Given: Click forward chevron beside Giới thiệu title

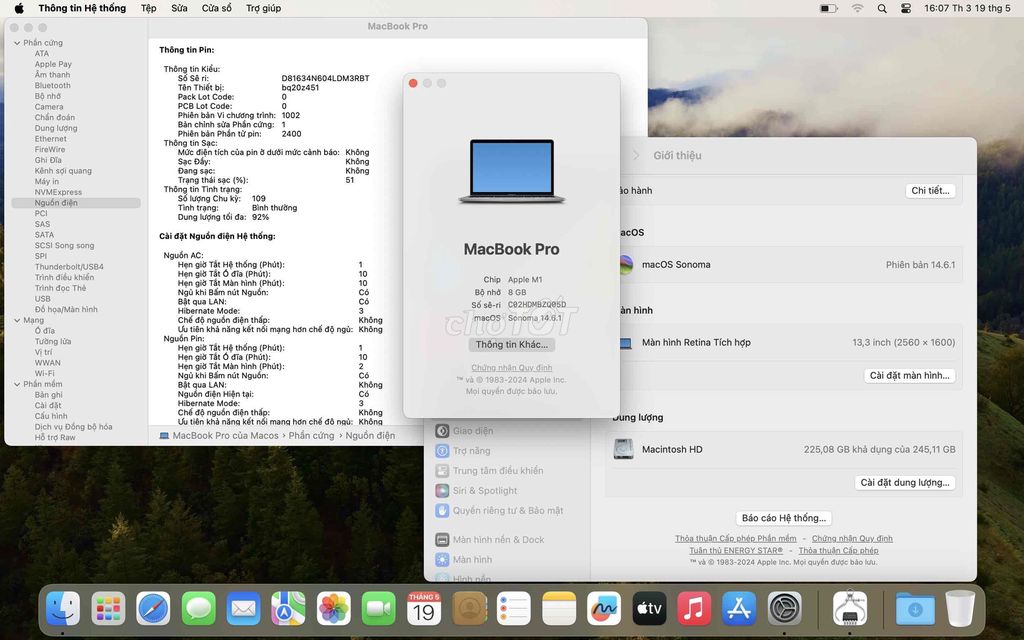Looking at the screenshot, I should 636,155.
